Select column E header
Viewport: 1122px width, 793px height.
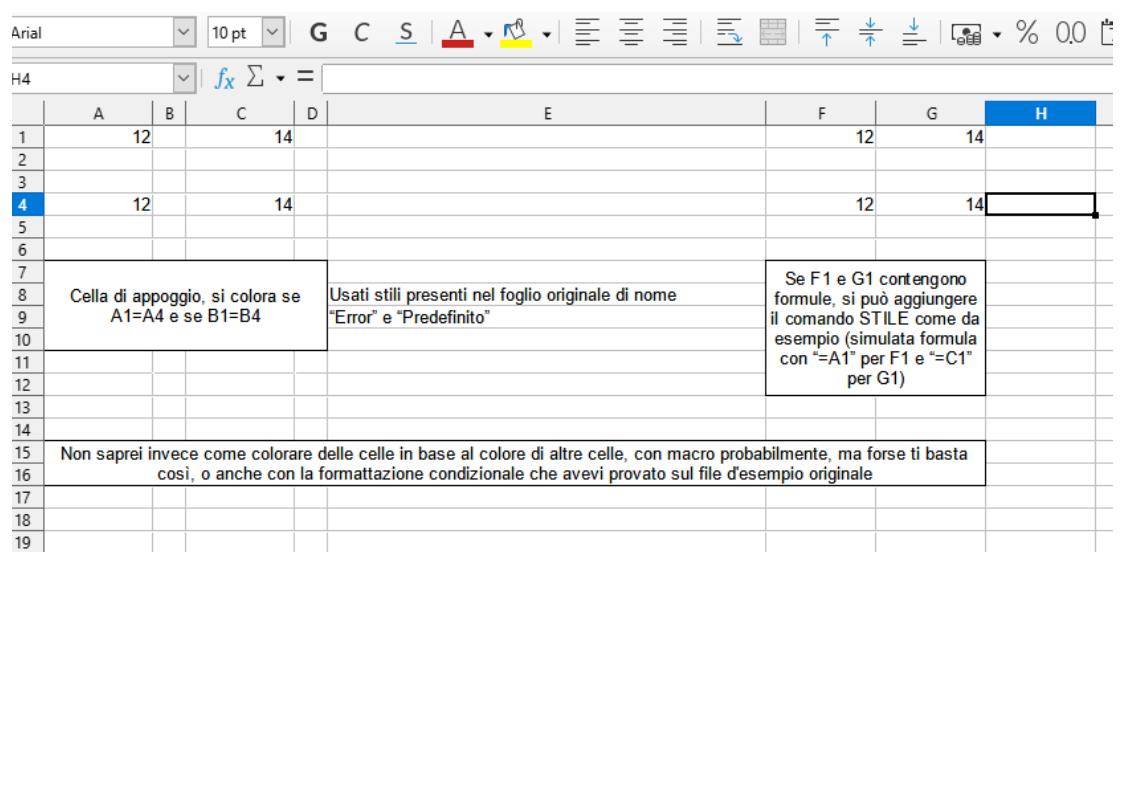546,115
